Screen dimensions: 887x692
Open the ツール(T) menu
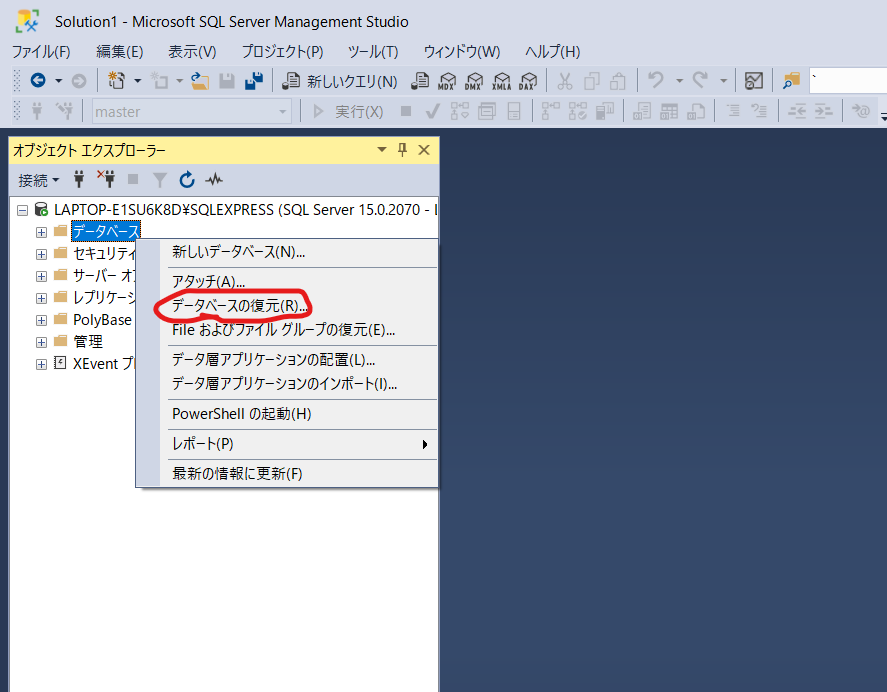[x=373, y=51]
